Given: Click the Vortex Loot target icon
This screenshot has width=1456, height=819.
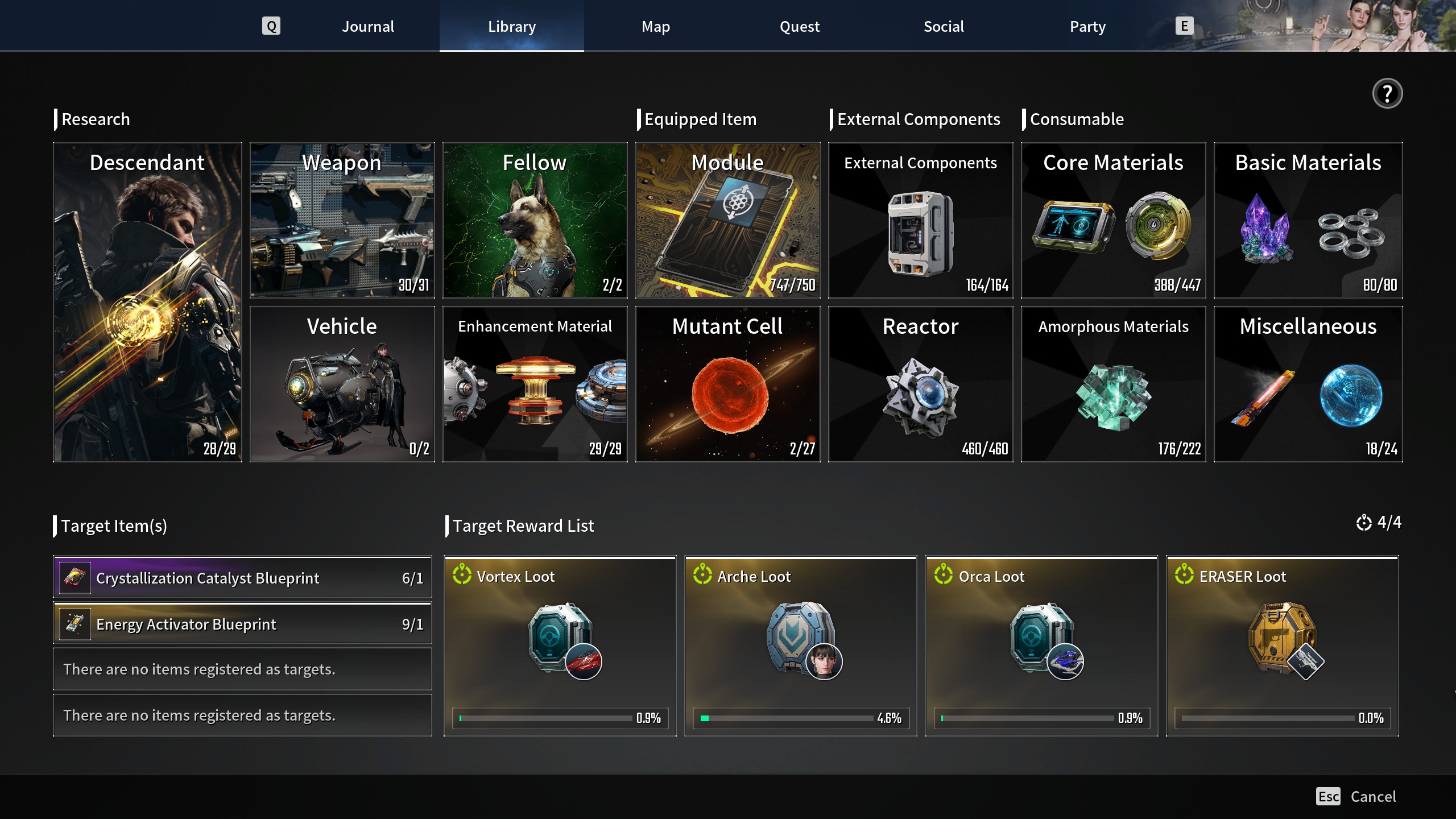Looking at the screenshot, I should (462, 574).
